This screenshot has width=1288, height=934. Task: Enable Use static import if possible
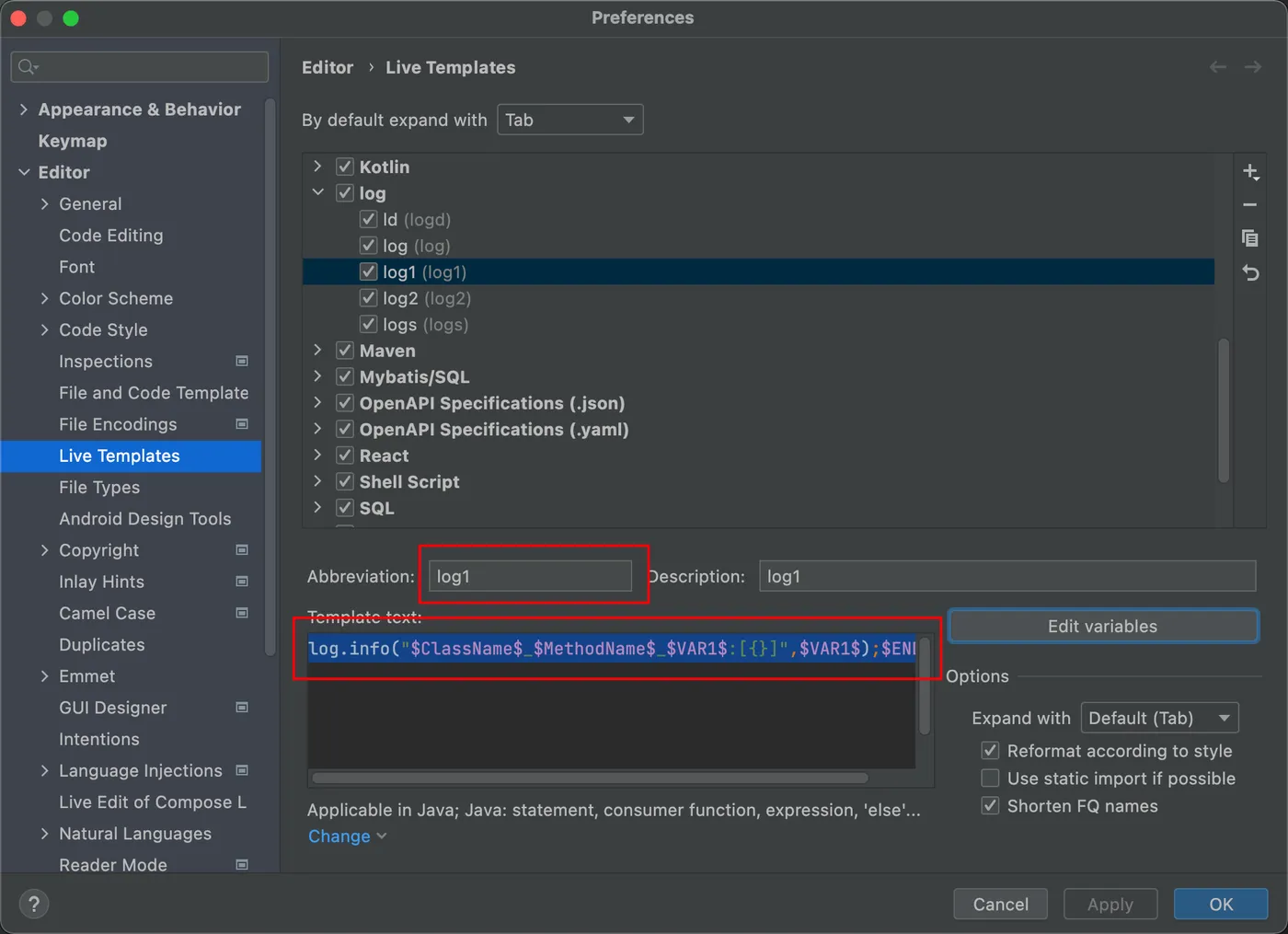[991, 778]
